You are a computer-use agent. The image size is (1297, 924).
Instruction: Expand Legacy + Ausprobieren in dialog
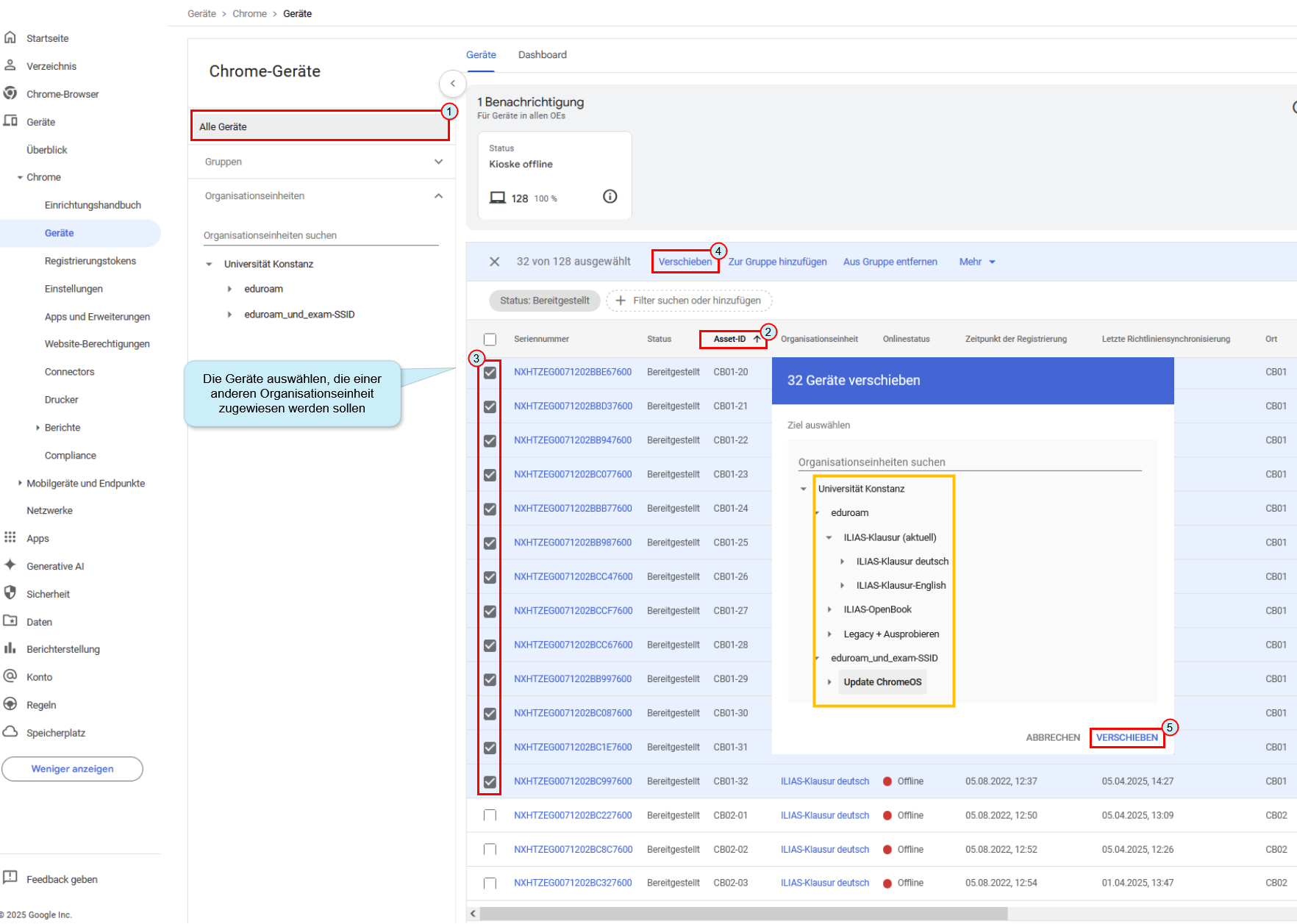click(x=829, y=634)
